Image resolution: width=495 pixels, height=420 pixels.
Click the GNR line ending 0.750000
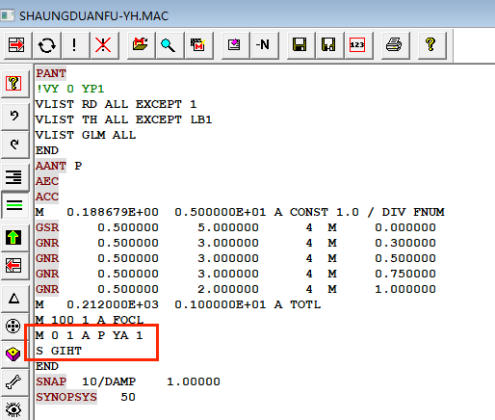(x=236, y=274)
